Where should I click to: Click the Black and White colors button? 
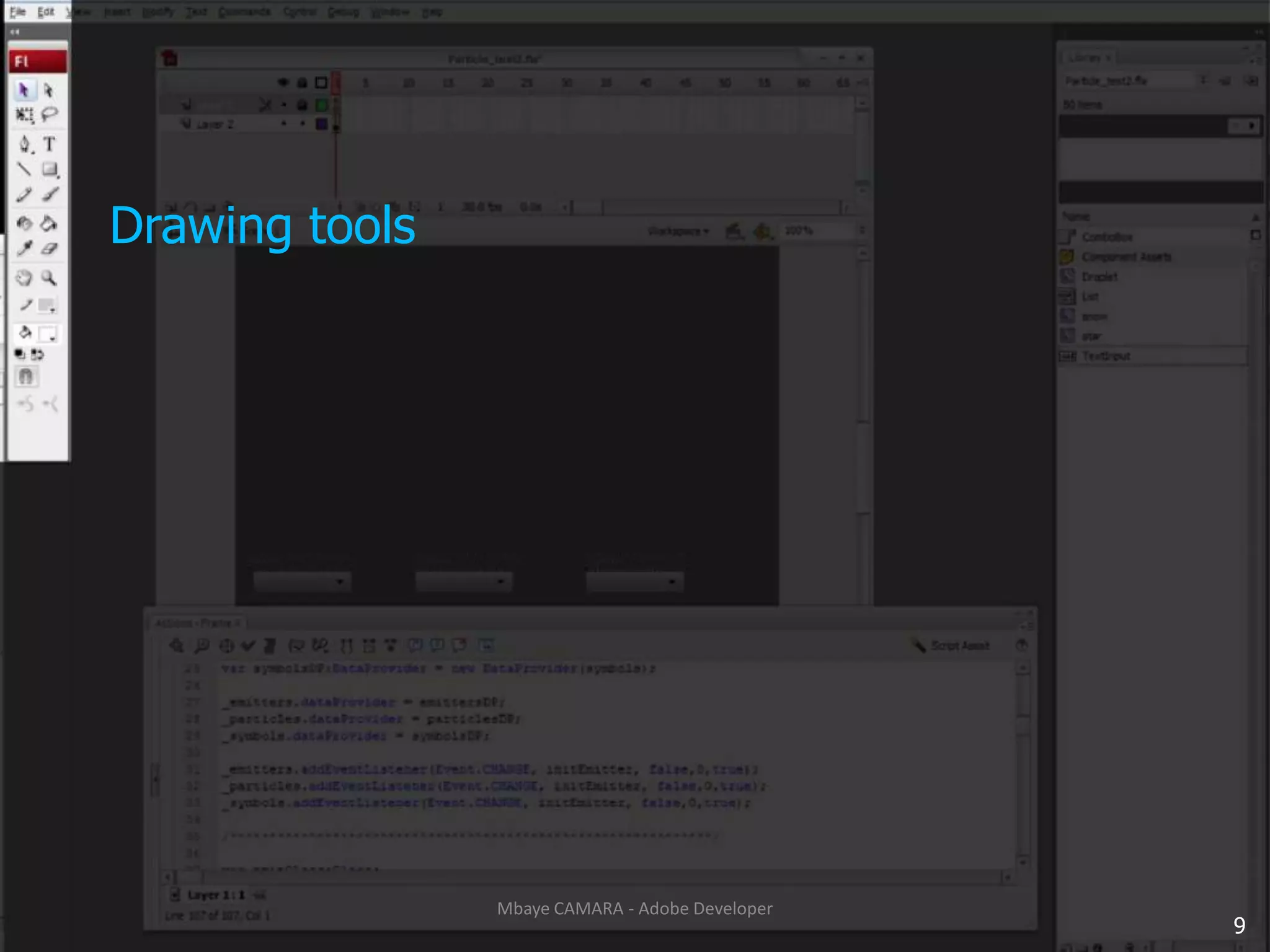point(20,355)
